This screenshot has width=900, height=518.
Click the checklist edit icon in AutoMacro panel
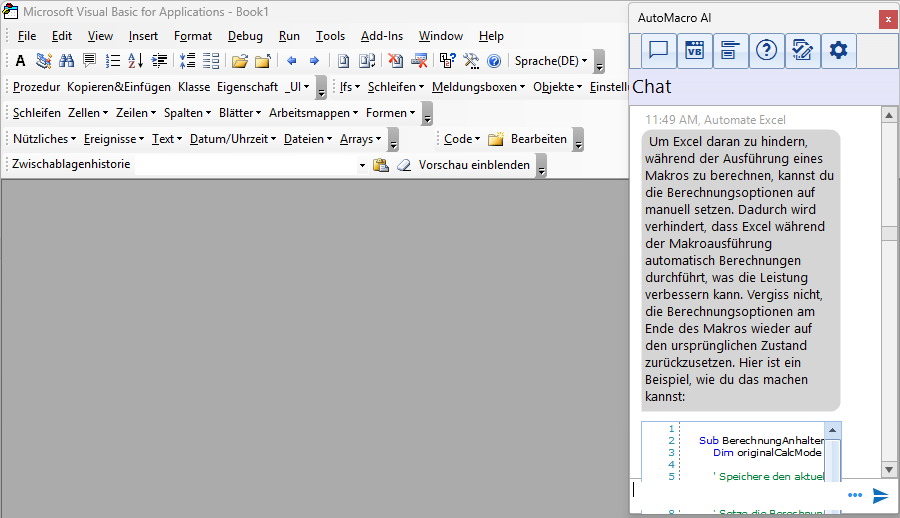[x=802, y=51]
